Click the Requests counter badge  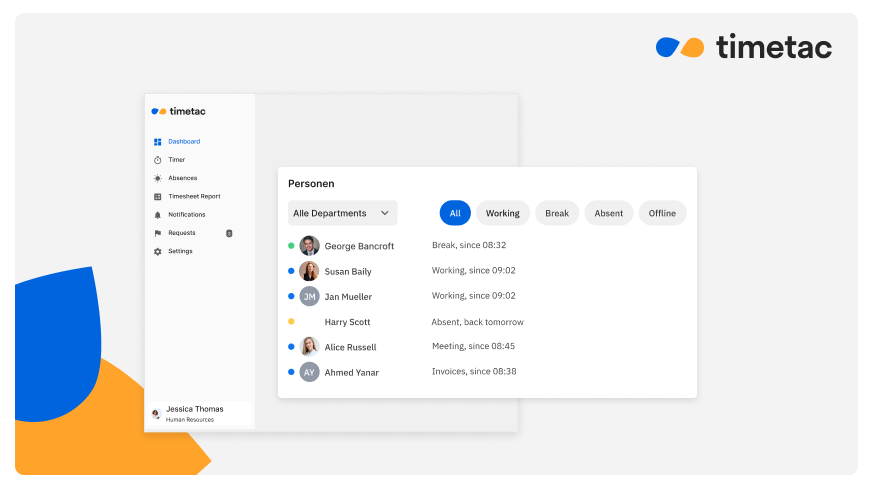tap(229, 234)
